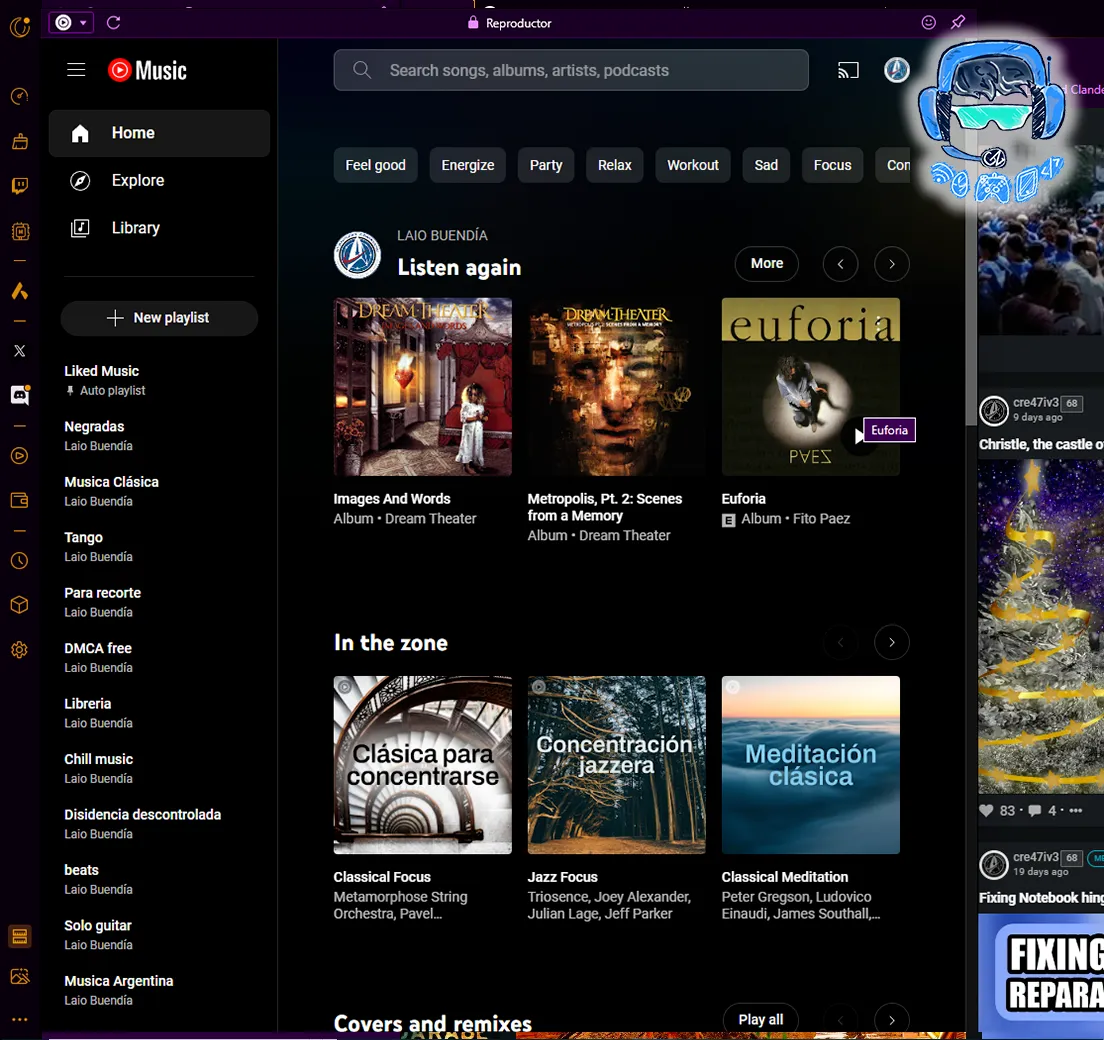Open the player service selector dropdown
This screenshot has width=1104, height=1040.
(x=71, y=23)
